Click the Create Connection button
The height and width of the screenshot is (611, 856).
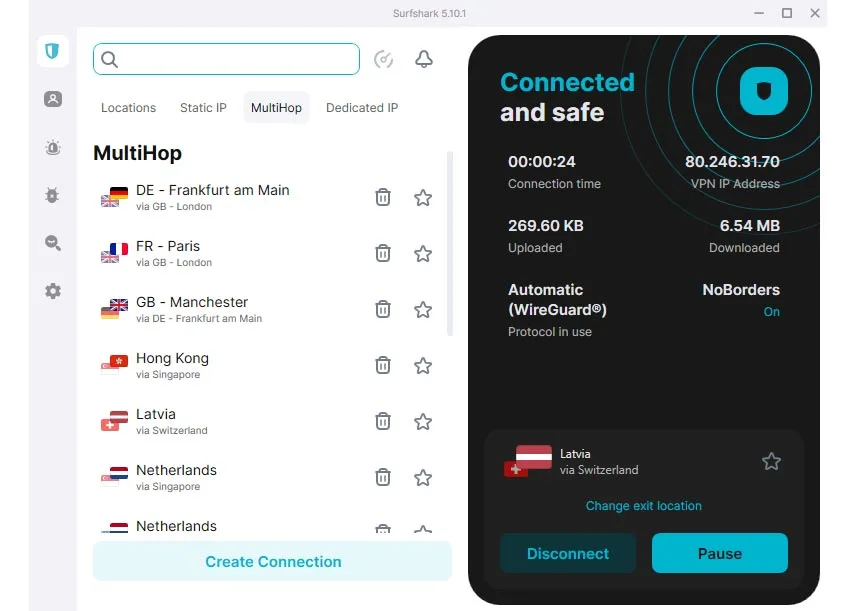coord(272,561)
